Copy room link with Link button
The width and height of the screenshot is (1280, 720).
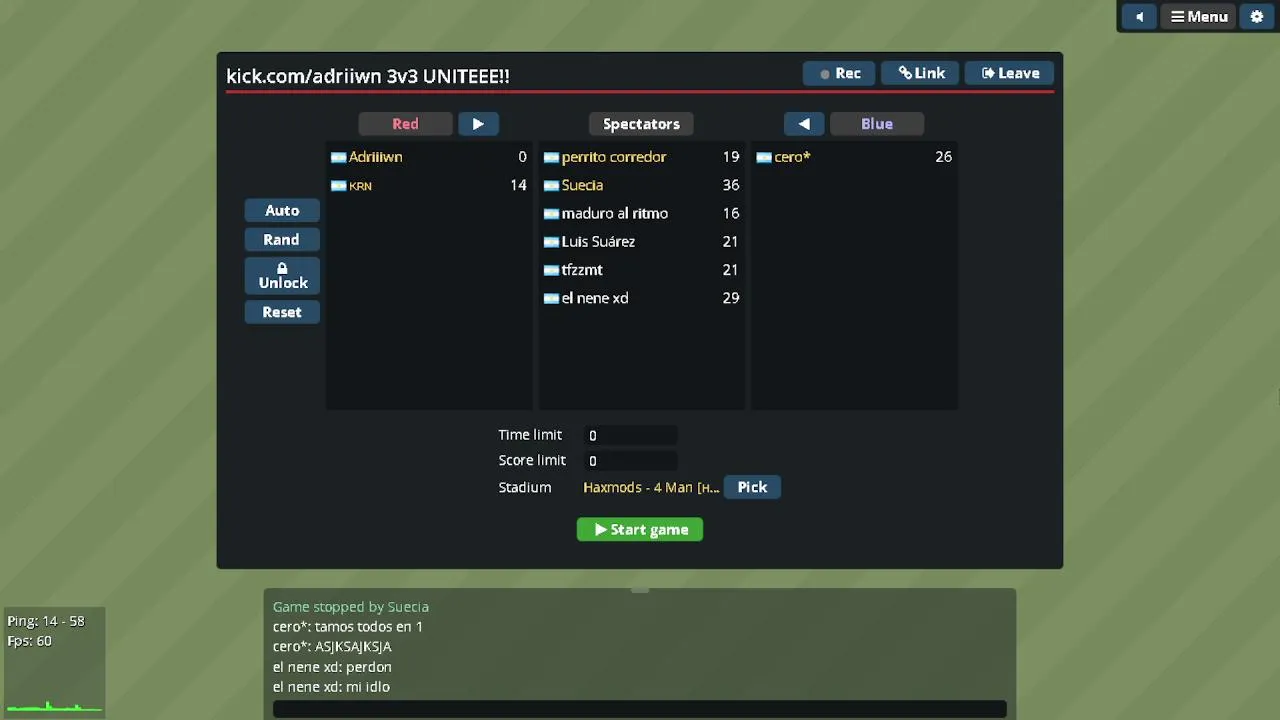click(x=921, y=73)
